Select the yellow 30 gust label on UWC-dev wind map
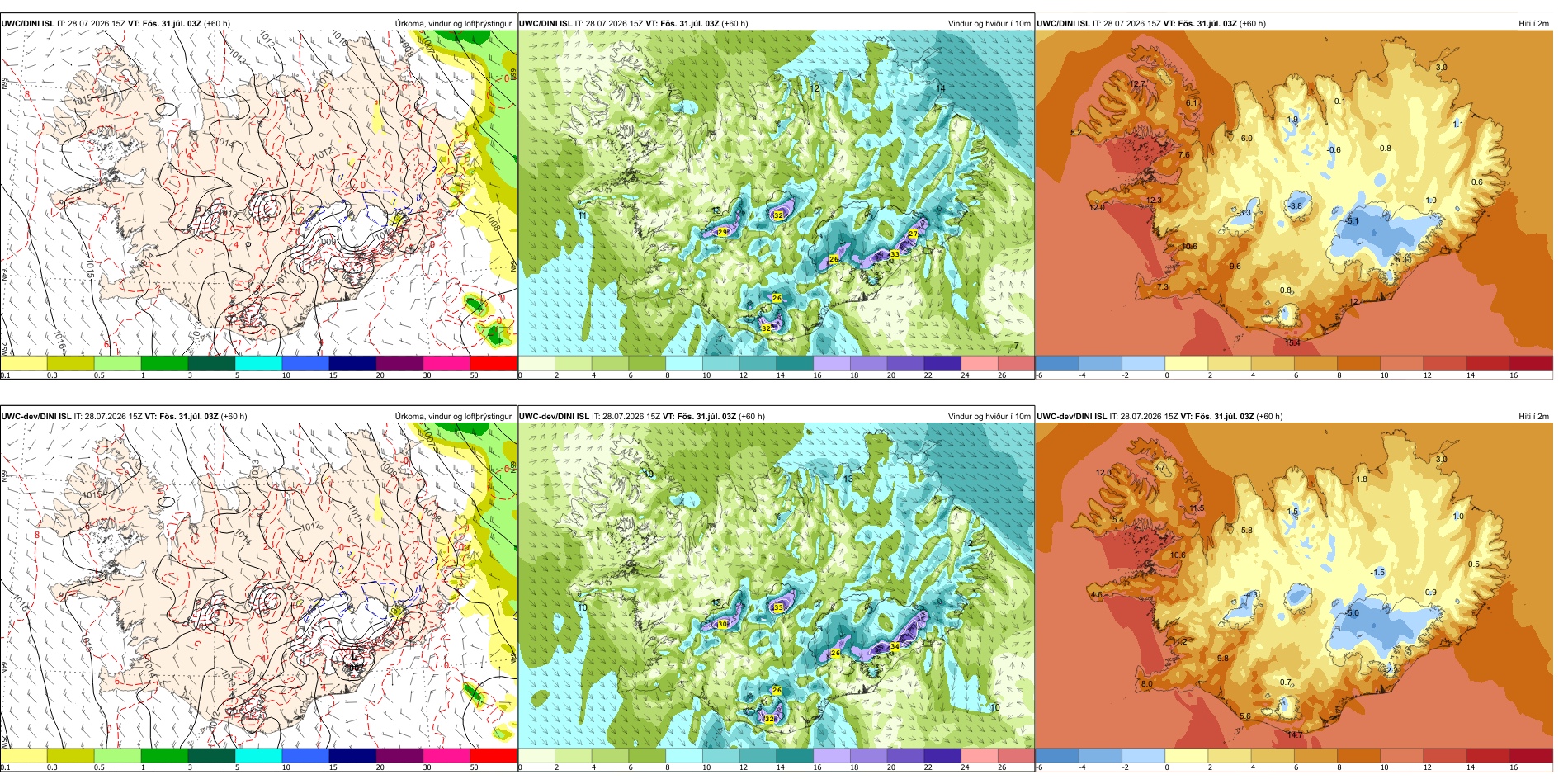This screenshot has height=784, width=1568. (722, 625)
